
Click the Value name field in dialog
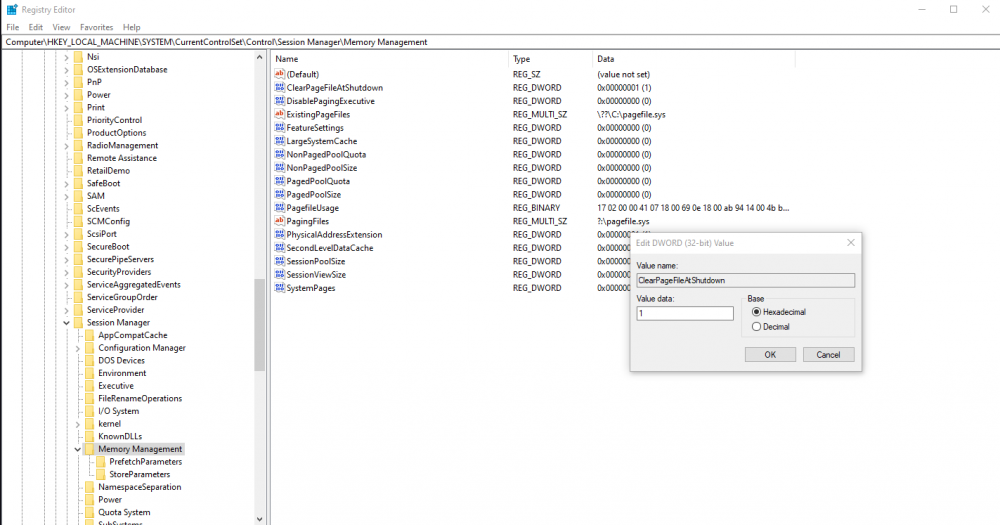tap(746, 280)
